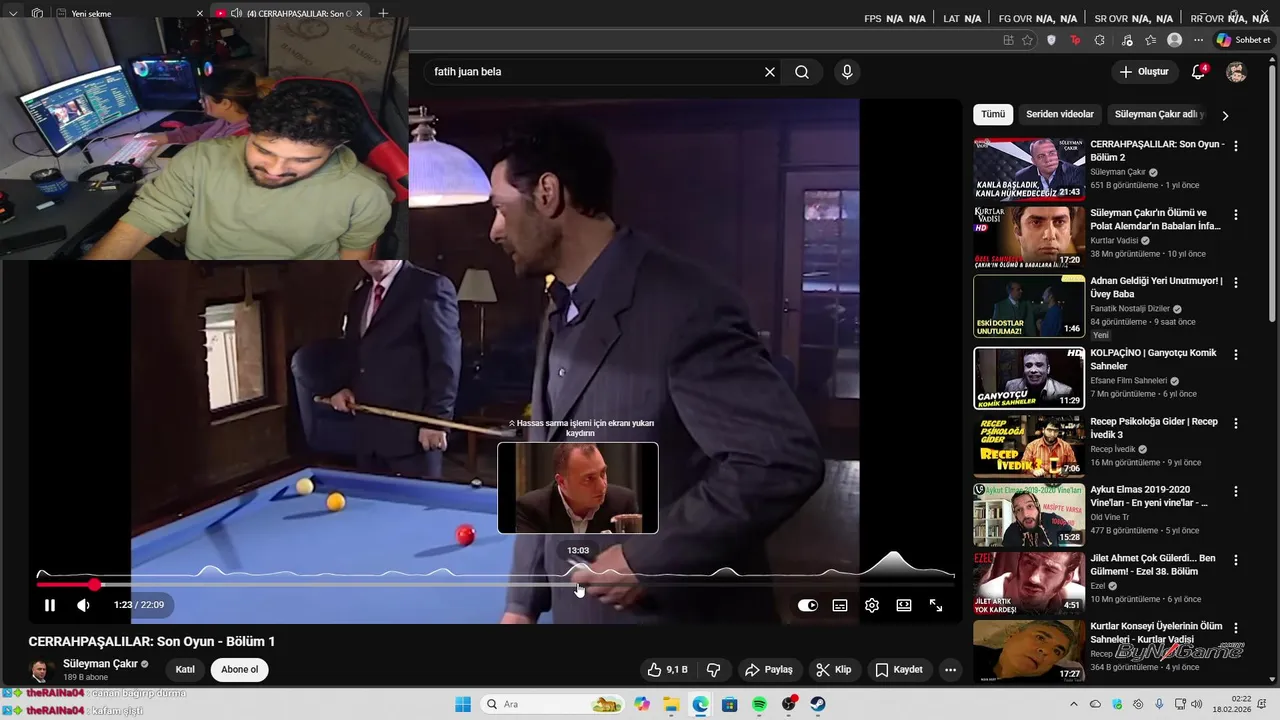Open YouTube account avatar menu
This screenshot has width=1280, height=720.
tap(1237, 72)
